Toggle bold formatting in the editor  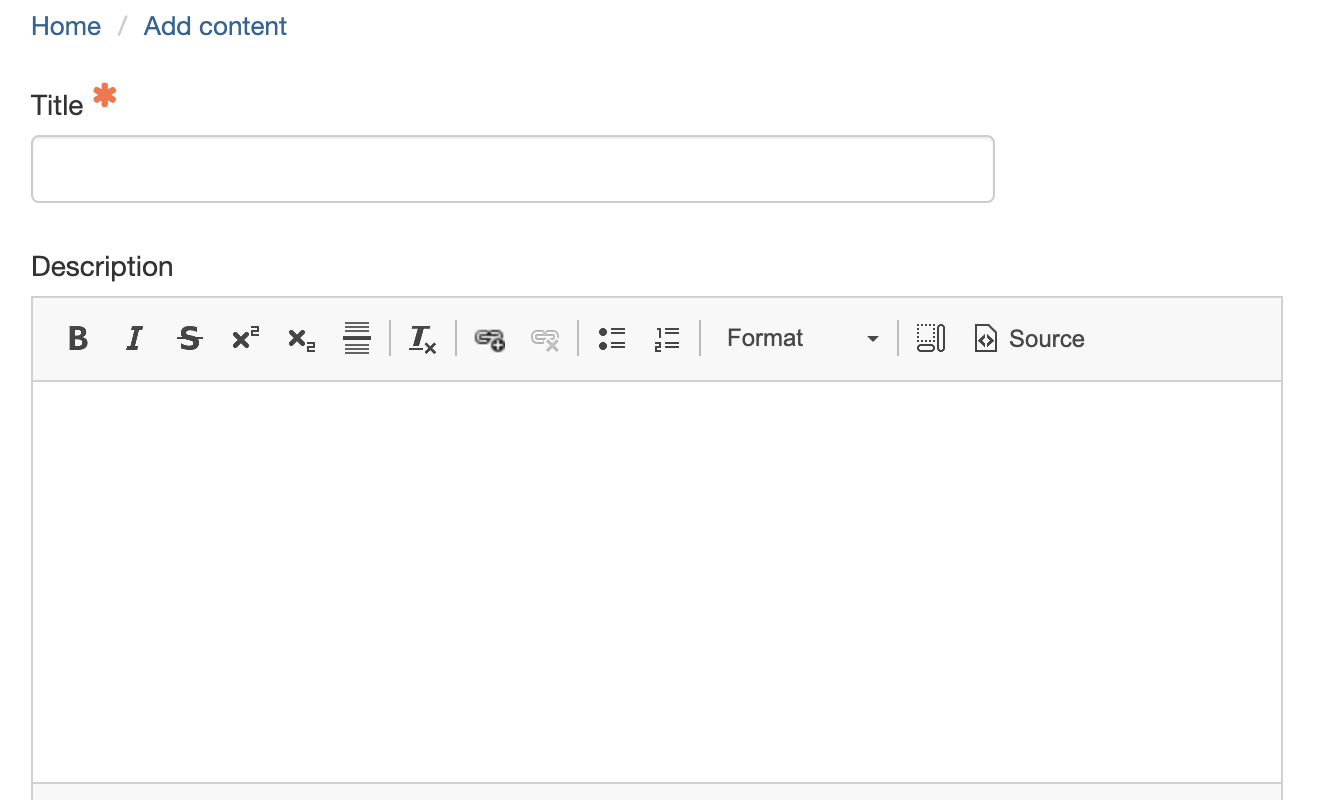coord(77,338)
